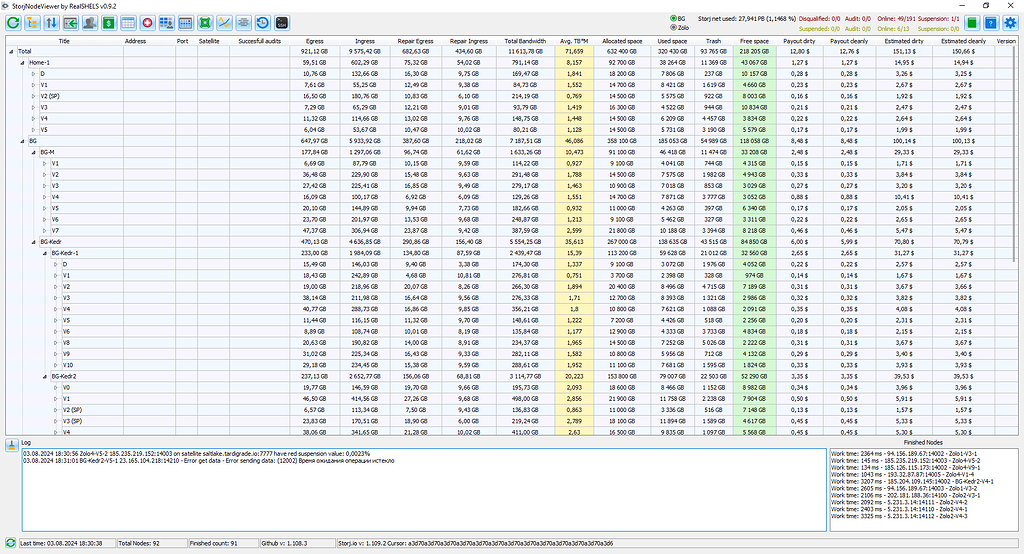Select the Log panel tab label
The height and width of the screenshot is (554, 1024).
click(x=26, y=441)
